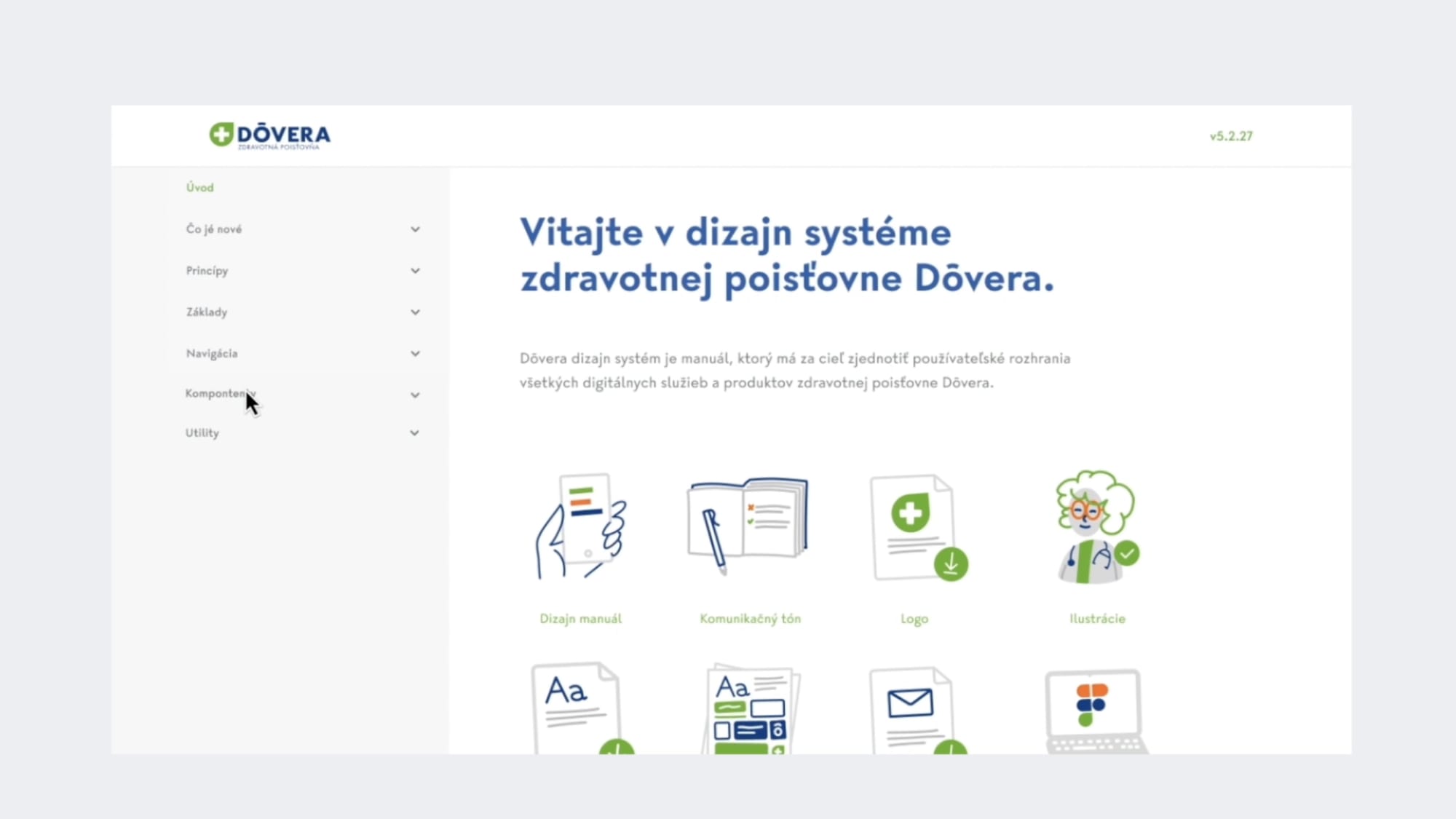
Task: Open the Komunikačný tón notebook illustration
Action: click(748, 526)
